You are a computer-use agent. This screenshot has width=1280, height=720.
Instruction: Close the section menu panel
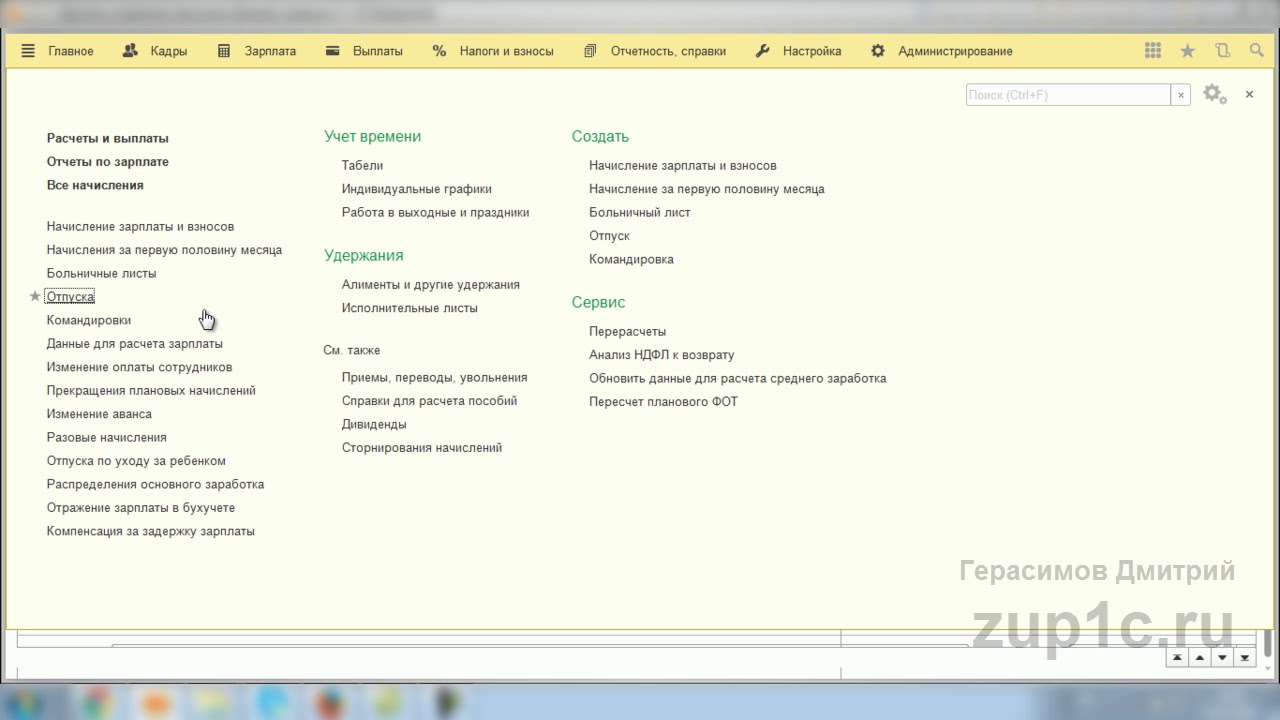1249,94
